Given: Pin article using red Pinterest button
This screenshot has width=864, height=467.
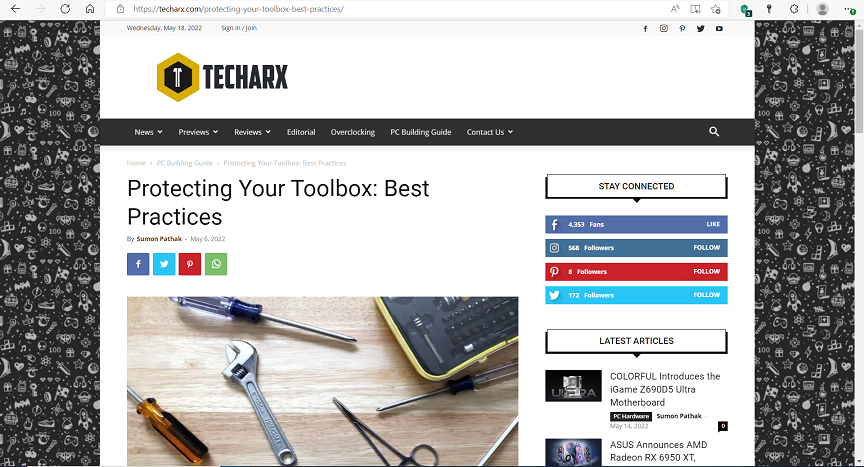Looking at the screenshot, I should point(190,264).
